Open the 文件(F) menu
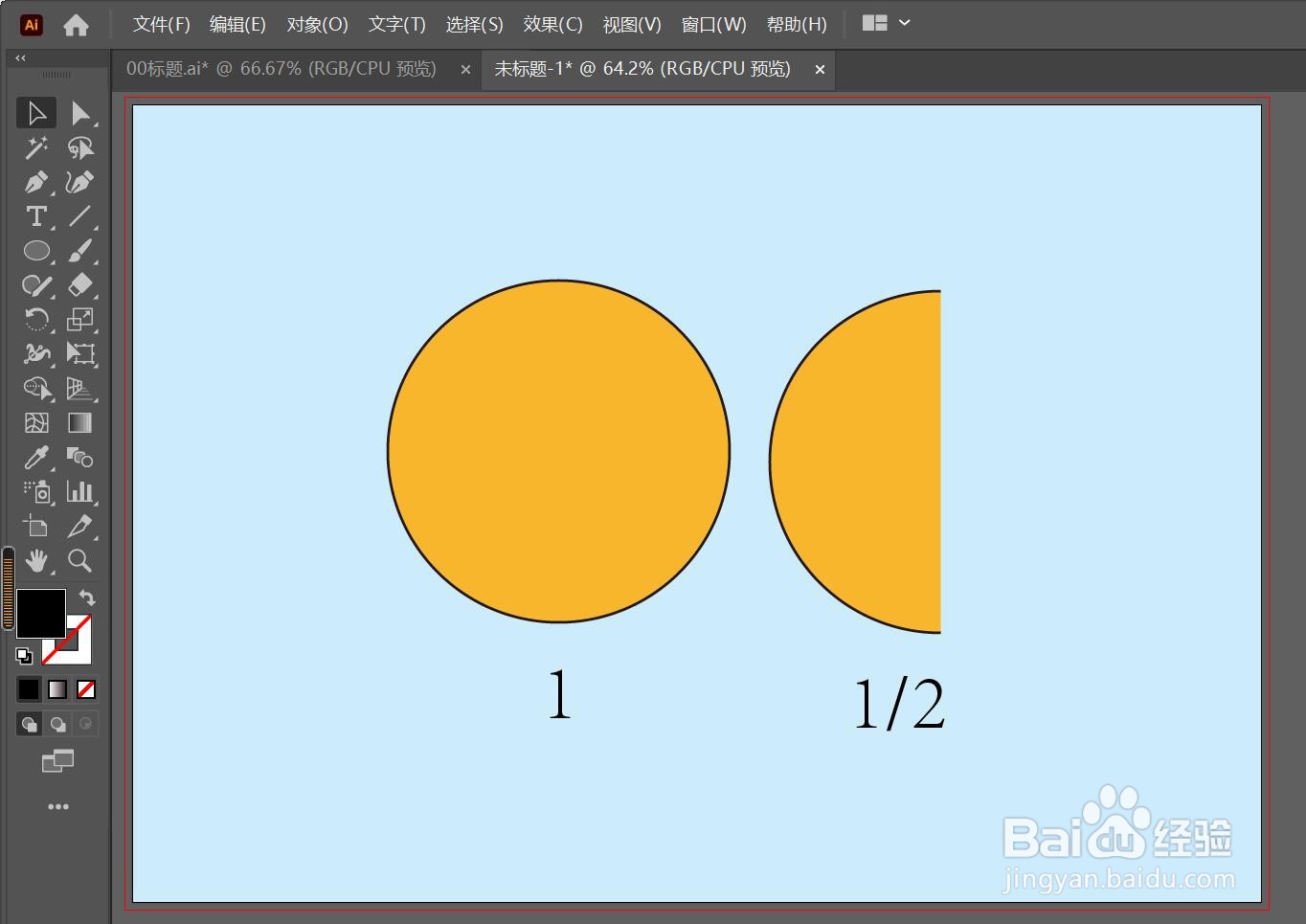This screenshot has width=1306, height=924. click(x=161, y=25)
